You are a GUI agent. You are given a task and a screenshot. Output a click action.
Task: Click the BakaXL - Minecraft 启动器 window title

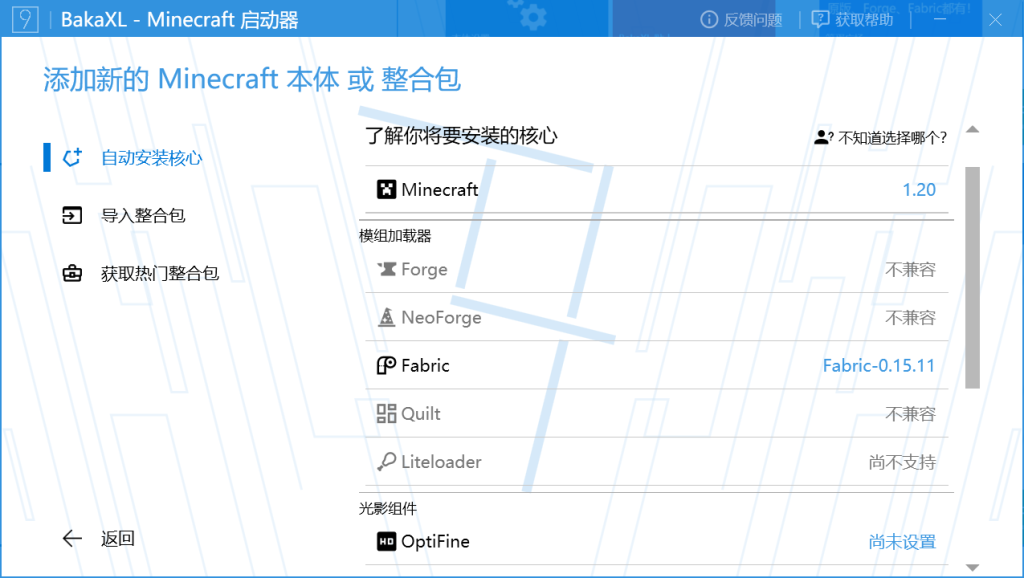180,20
